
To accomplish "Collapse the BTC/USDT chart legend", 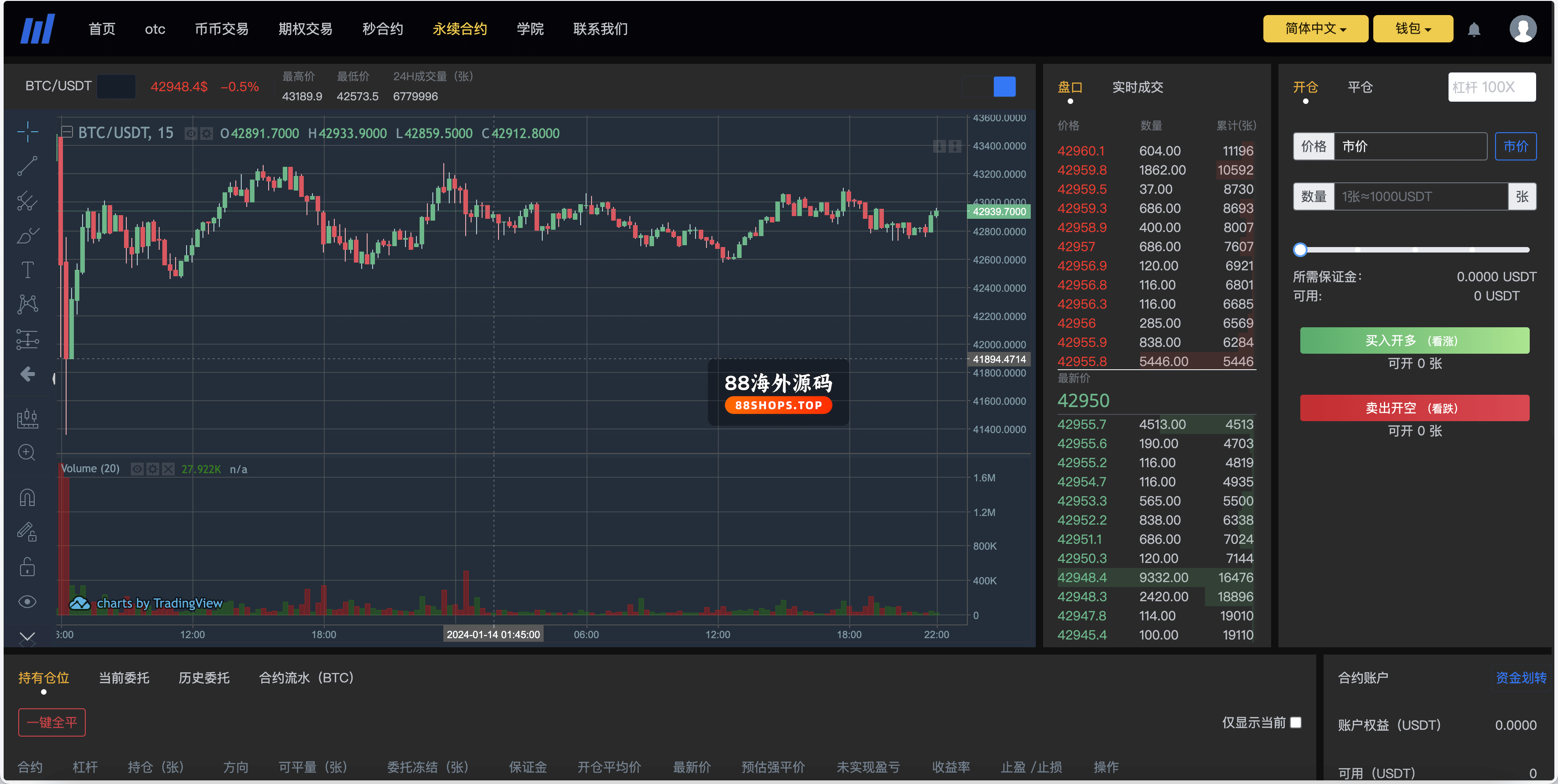I will (x=68, y=132).
